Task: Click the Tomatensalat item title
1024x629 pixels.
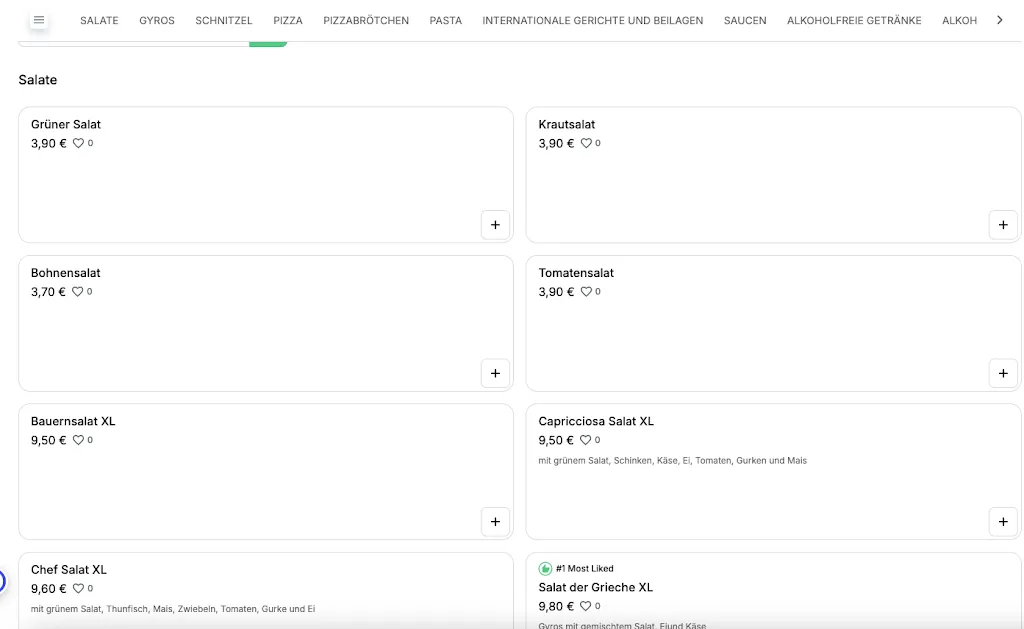Action: pos(576,273)
